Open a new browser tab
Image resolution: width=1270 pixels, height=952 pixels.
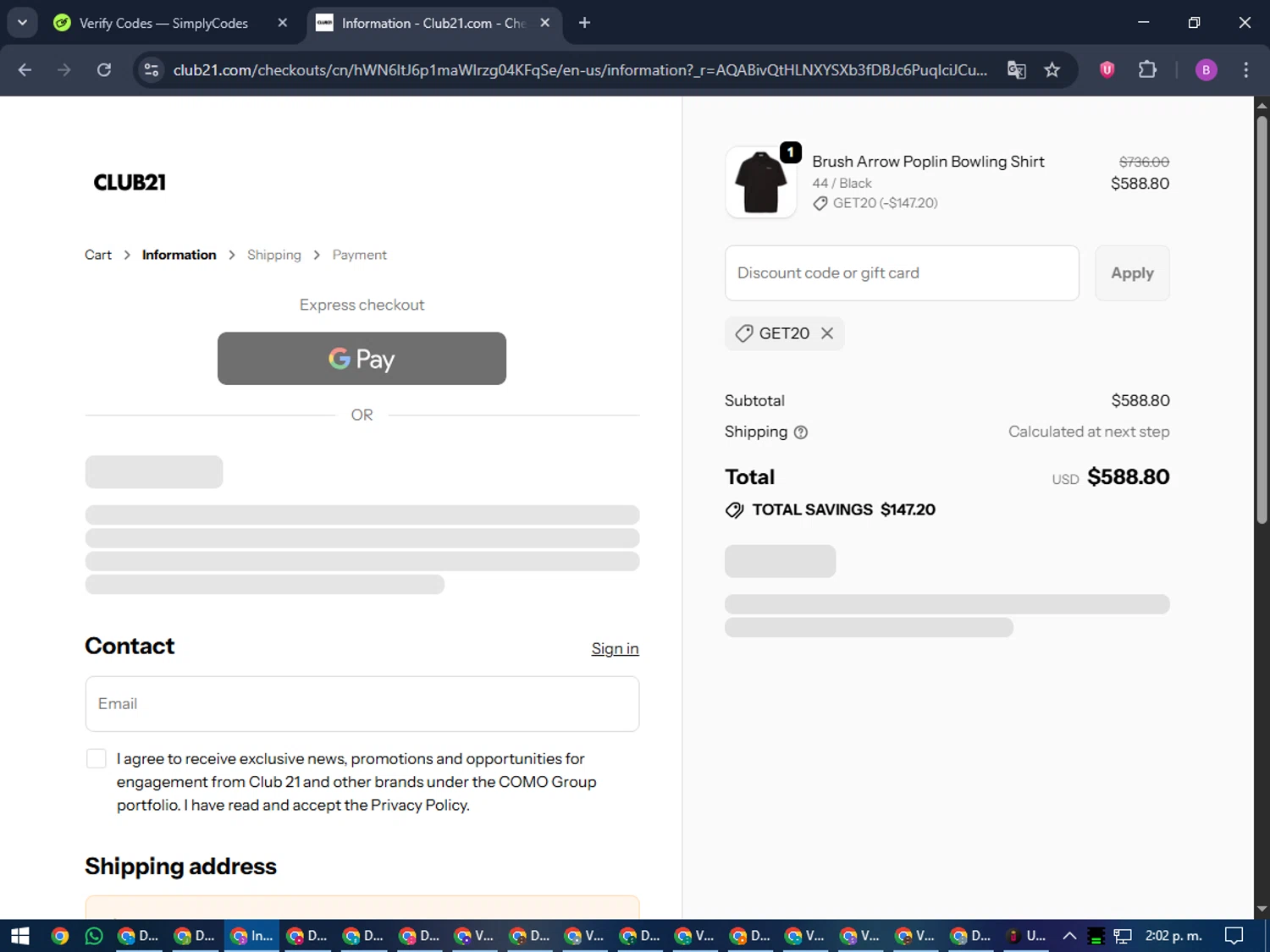pos(584,23)
